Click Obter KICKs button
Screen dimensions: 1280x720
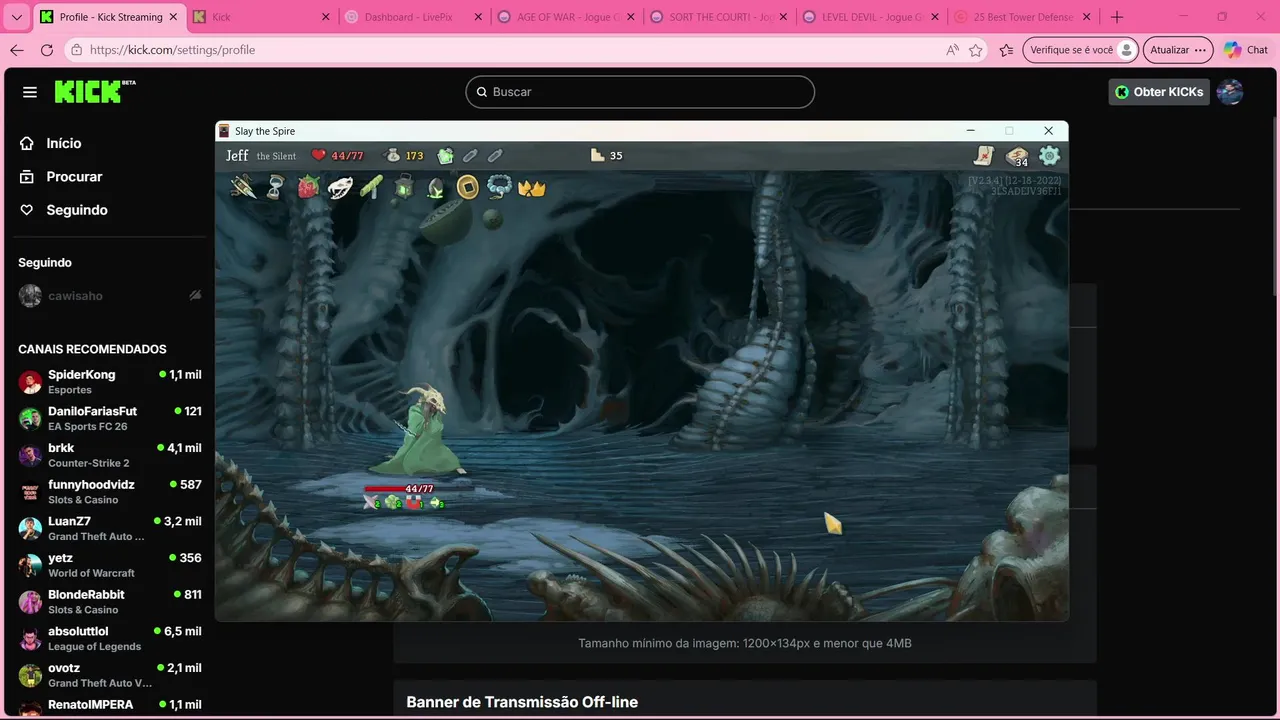(x=1158, y=92)
